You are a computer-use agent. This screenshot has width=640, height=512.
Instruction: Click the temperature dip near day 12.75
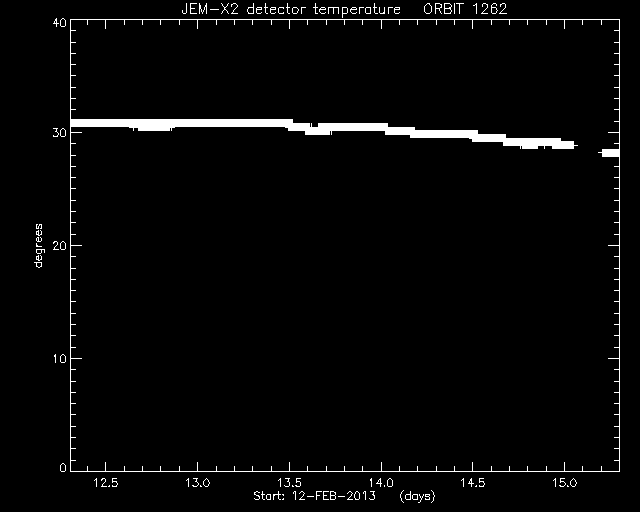pos(152,127)
